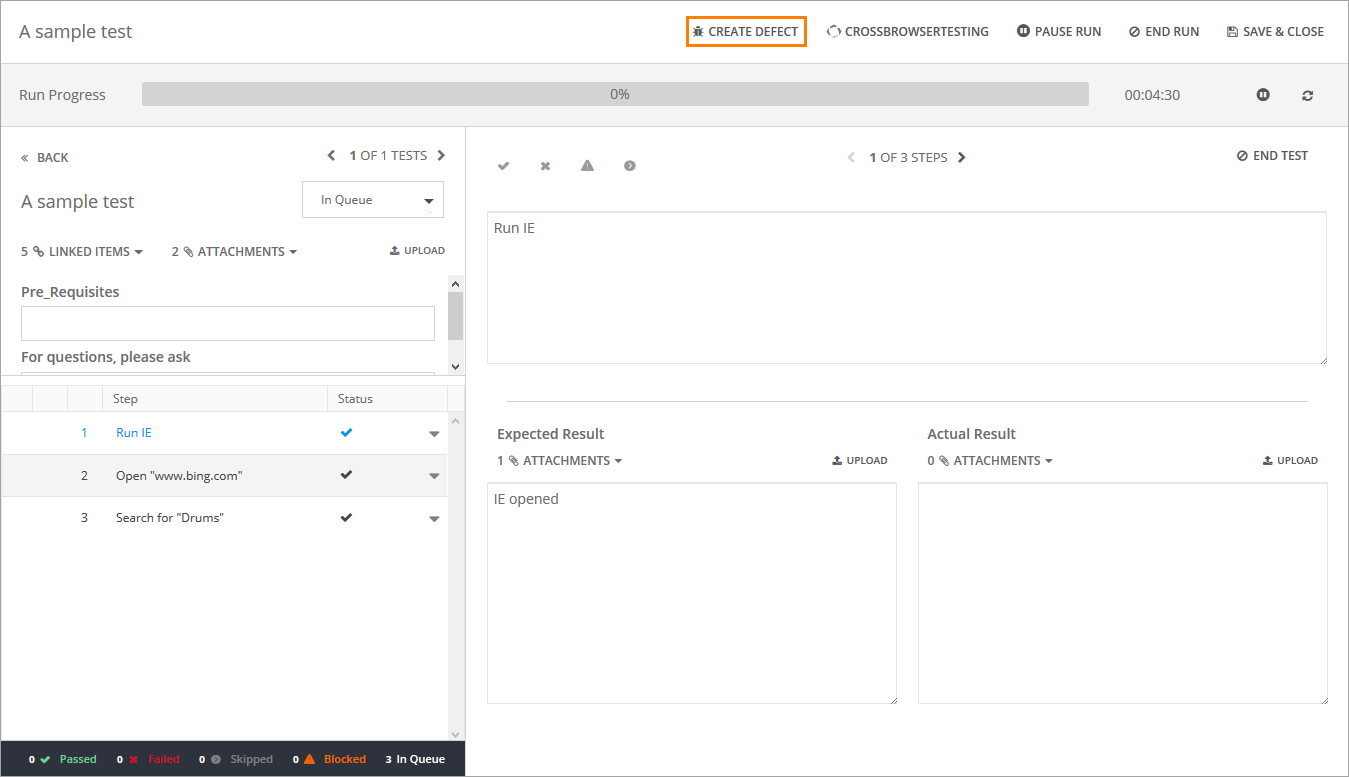Click the Back link
Viewport: 1349px width, 777px height.
point(45,158)
